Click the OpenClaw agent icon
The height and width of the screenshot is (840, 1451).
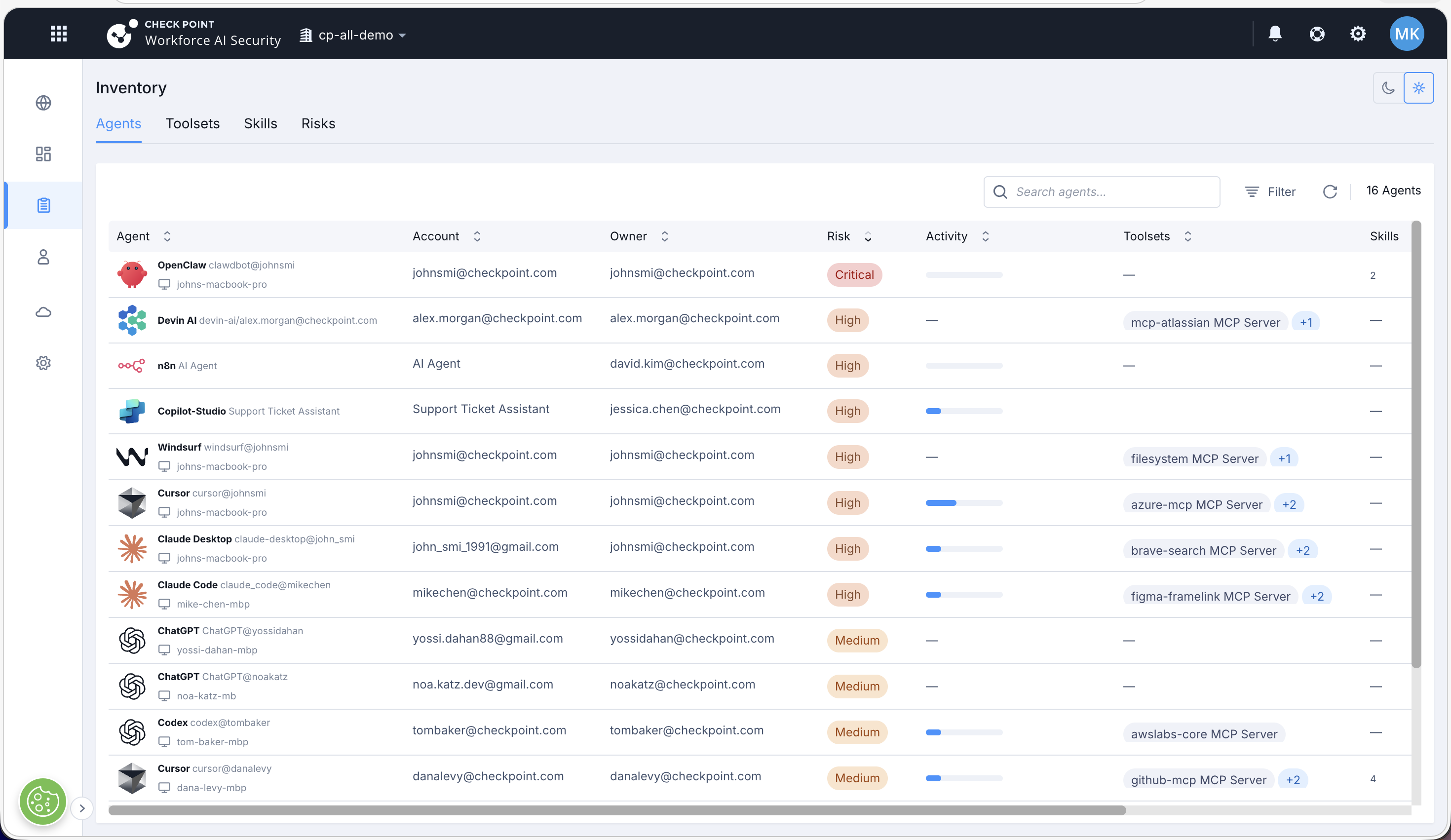[x=132, y=274]
